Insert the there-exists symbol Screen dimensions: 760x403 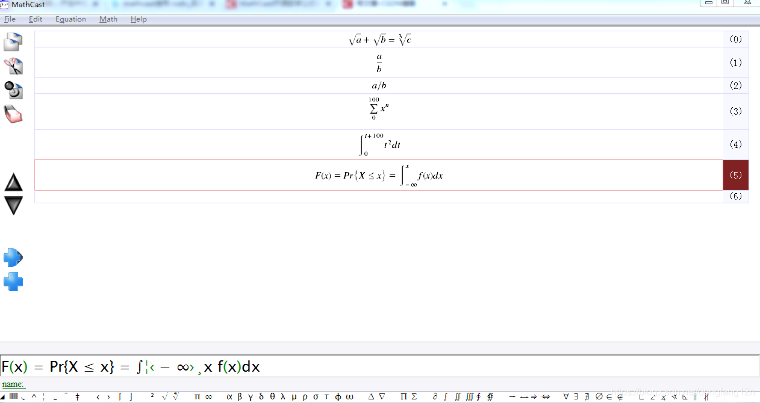tap(576, 397)
